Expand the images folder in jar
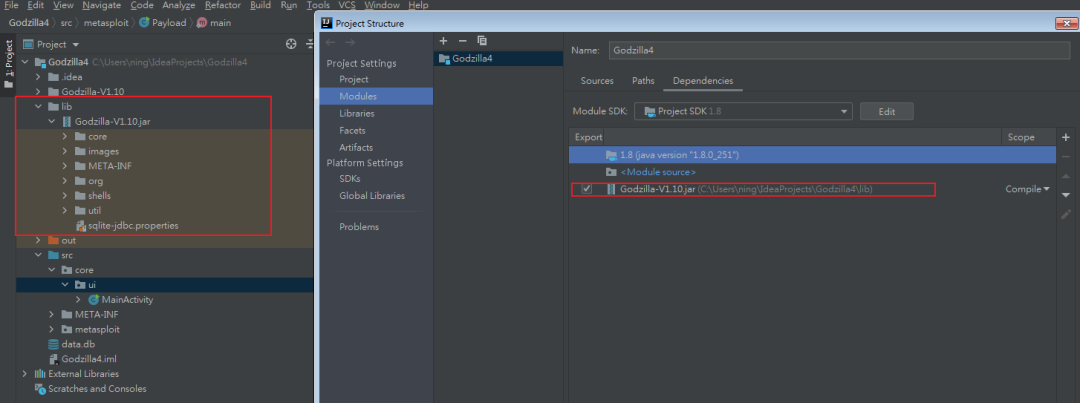 tap(65, 152)
